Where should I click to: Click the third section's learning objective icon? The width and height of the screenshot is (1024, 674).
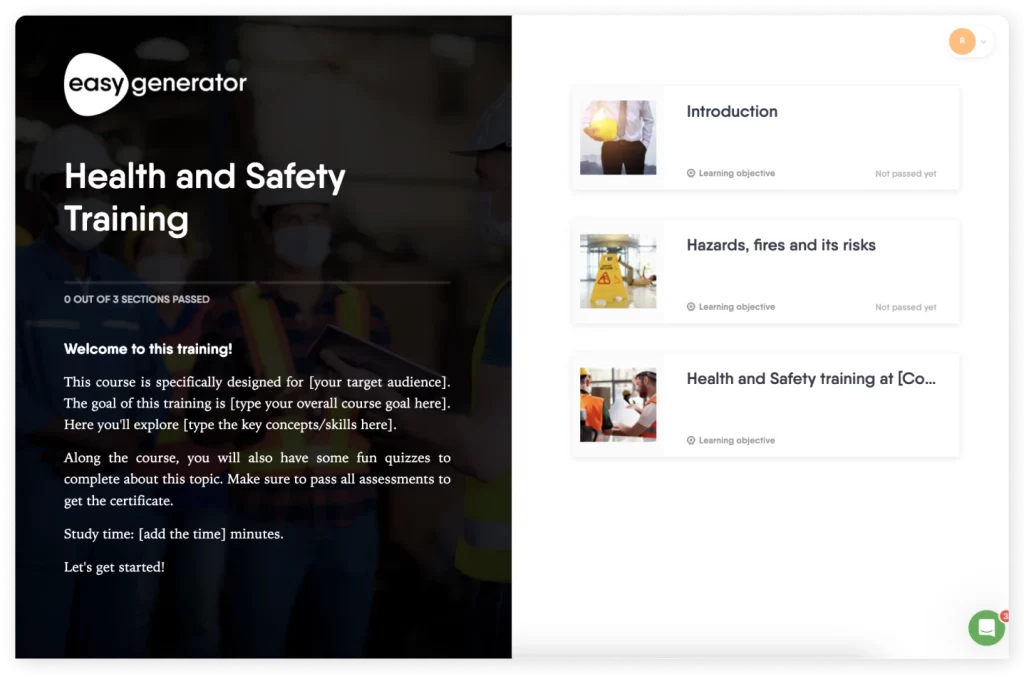tap(691, 441)
